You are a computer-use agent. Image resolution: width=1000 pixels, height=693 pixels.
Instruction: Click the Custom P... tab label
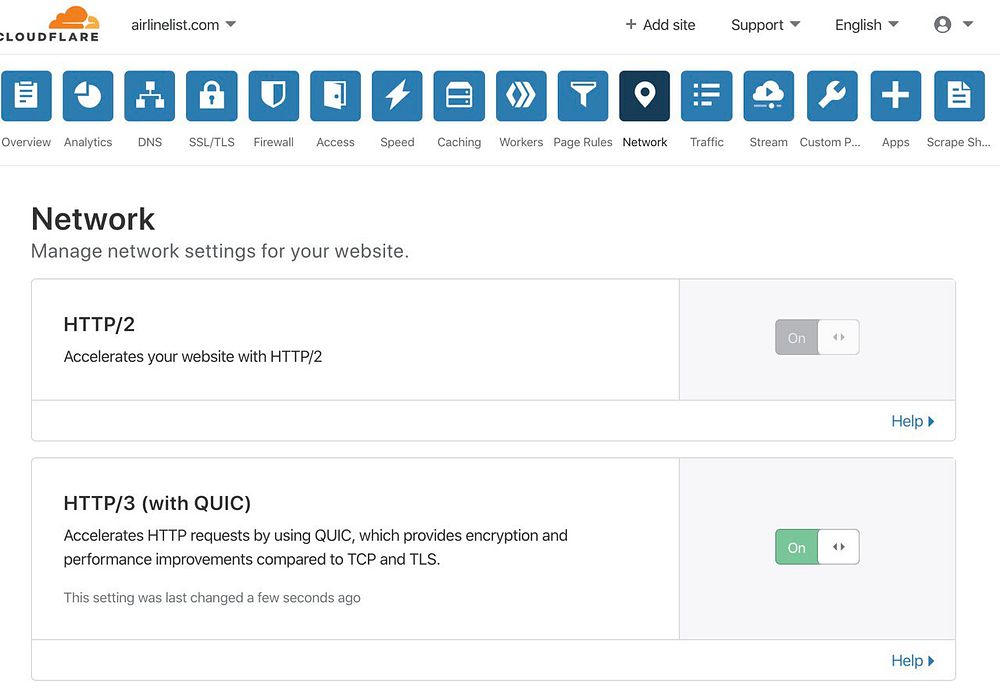(830, 142)
